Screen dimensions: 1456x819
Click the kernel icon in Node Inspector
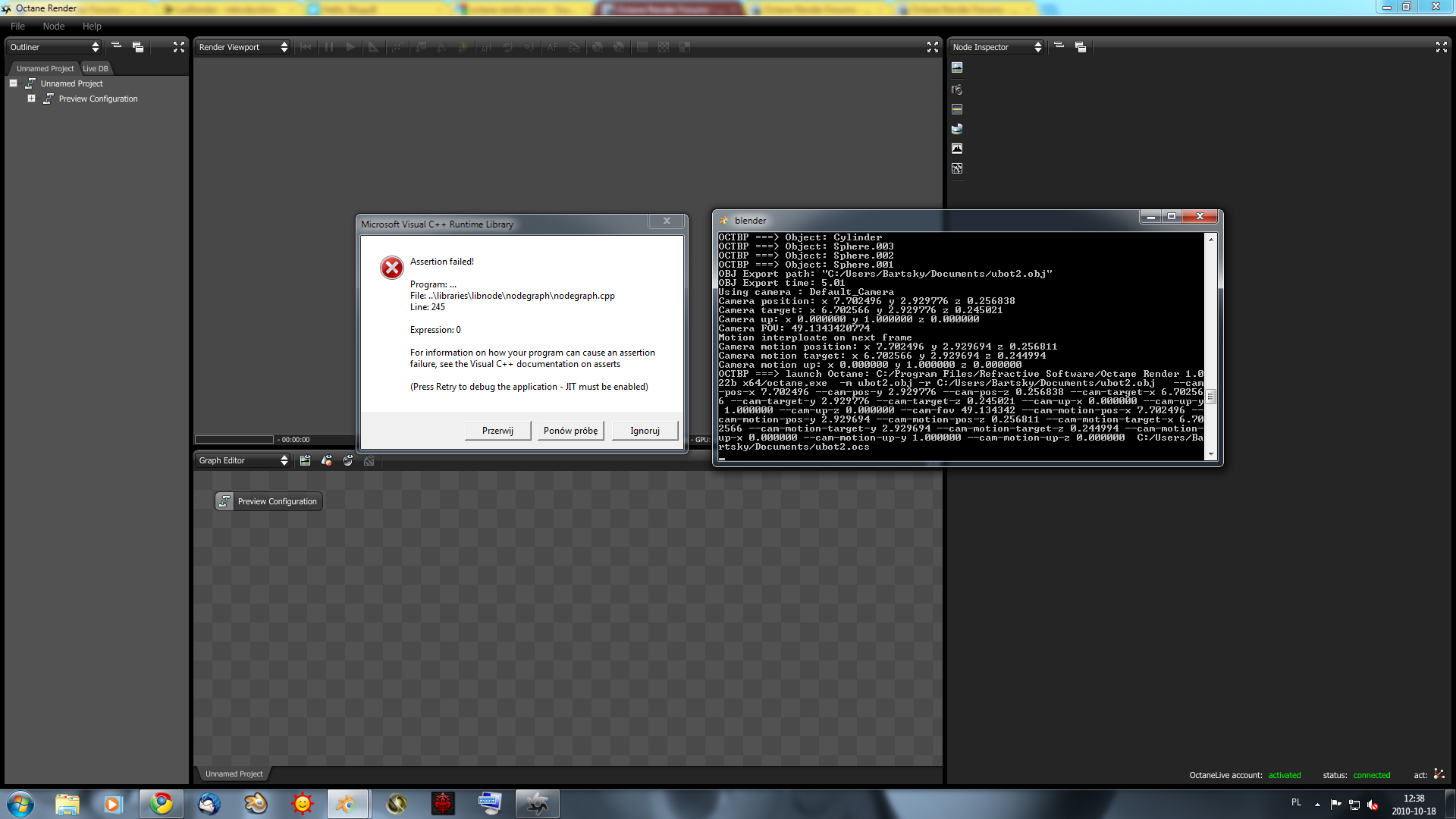point(957,168)
